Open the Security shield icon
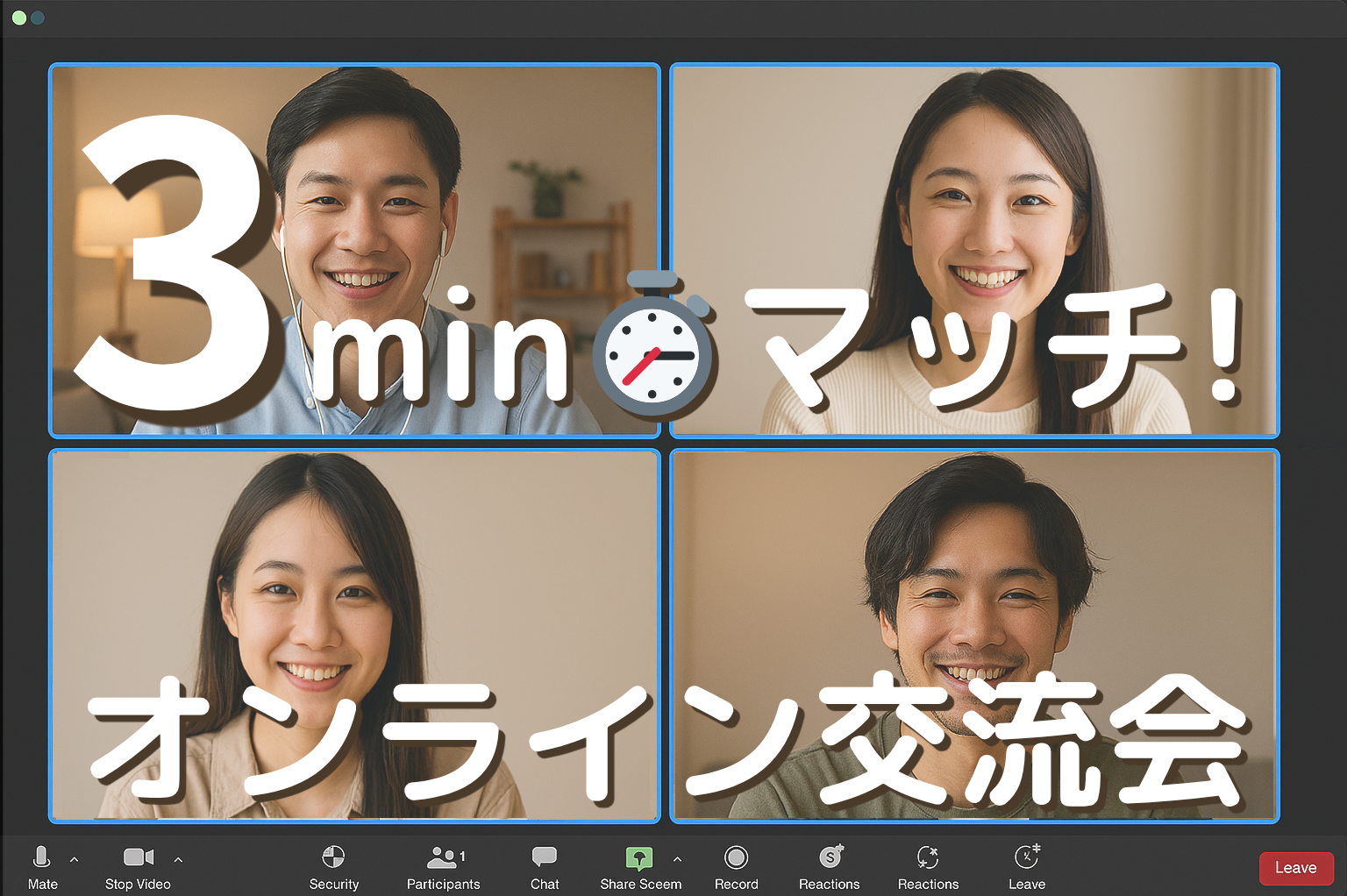Image resolution: width=1347 pixels, height=896 pixels. tap(333, 857)
